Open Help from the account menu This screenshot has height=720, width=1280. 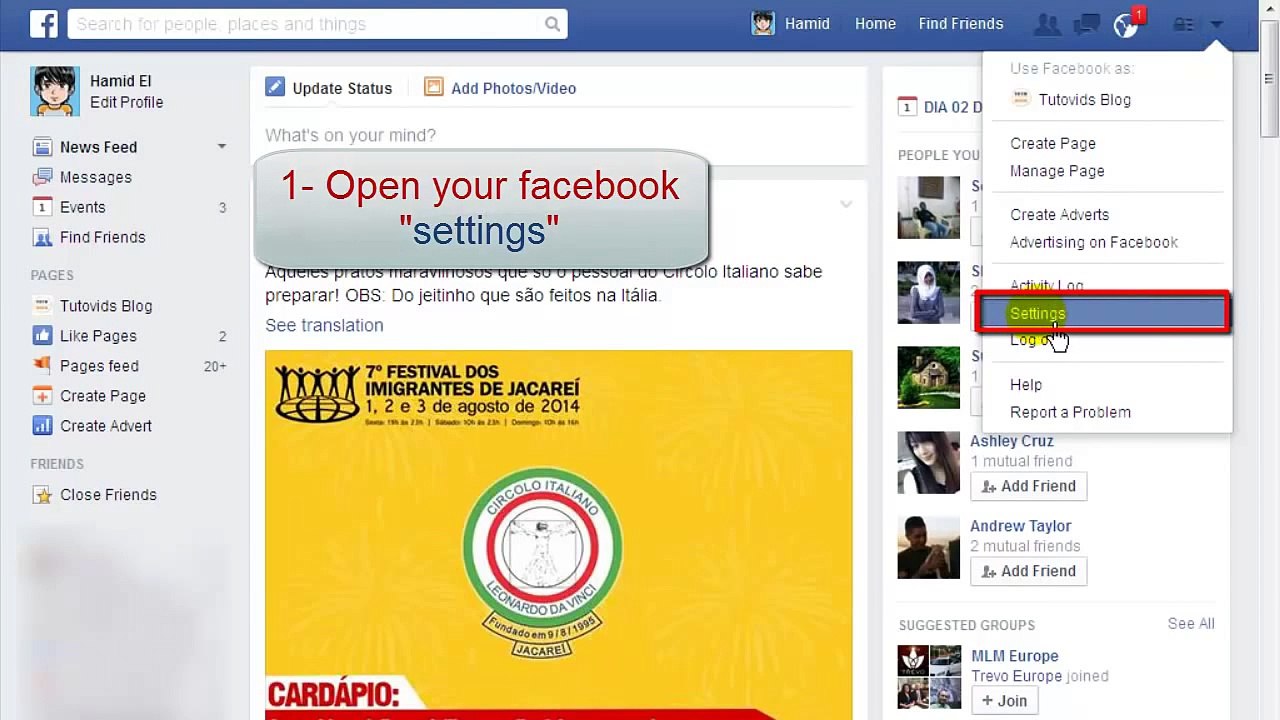coord(1026,385)
